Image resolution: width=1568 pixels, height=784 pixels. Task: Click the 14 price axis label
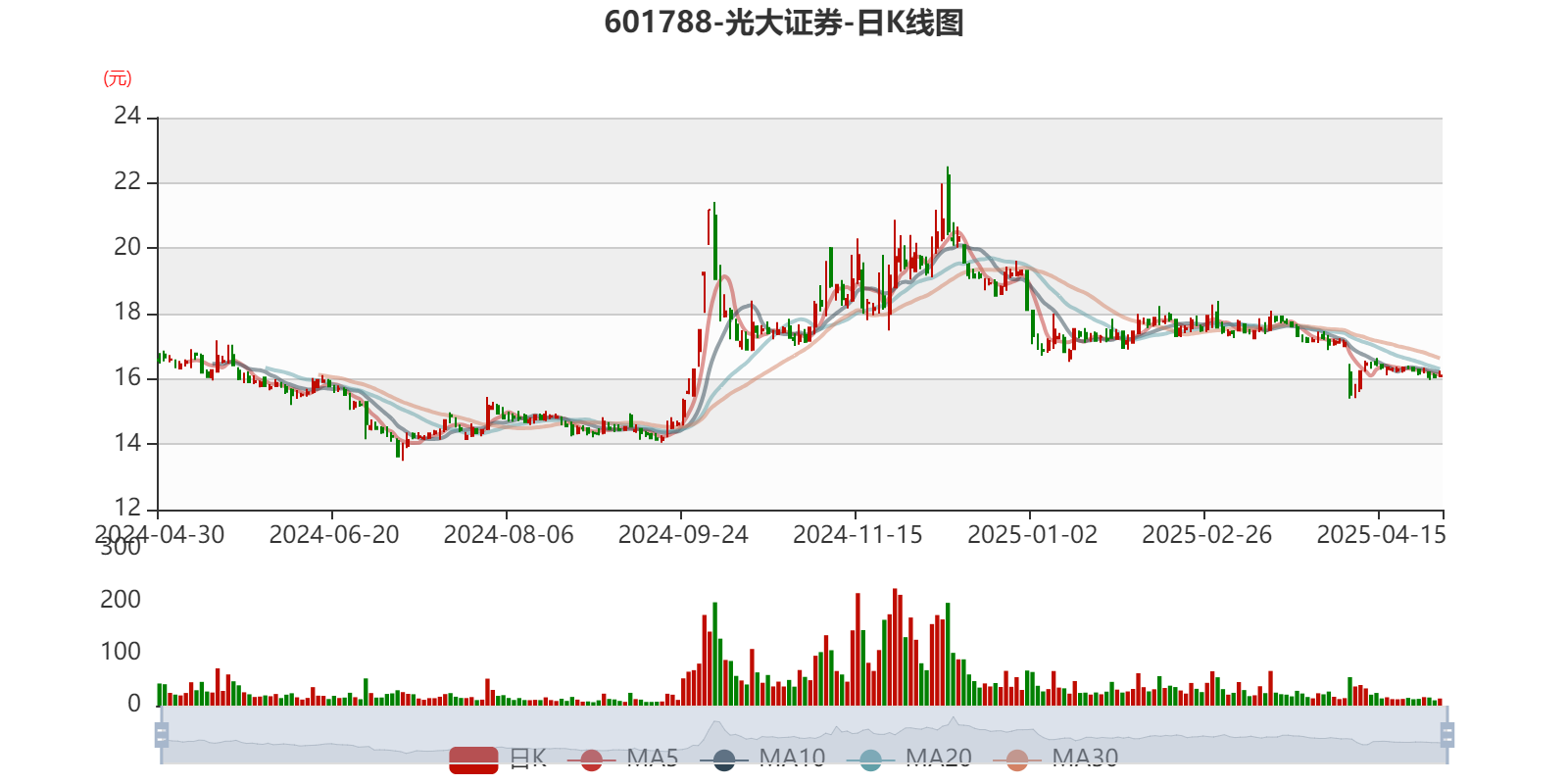tap(127, 443)
